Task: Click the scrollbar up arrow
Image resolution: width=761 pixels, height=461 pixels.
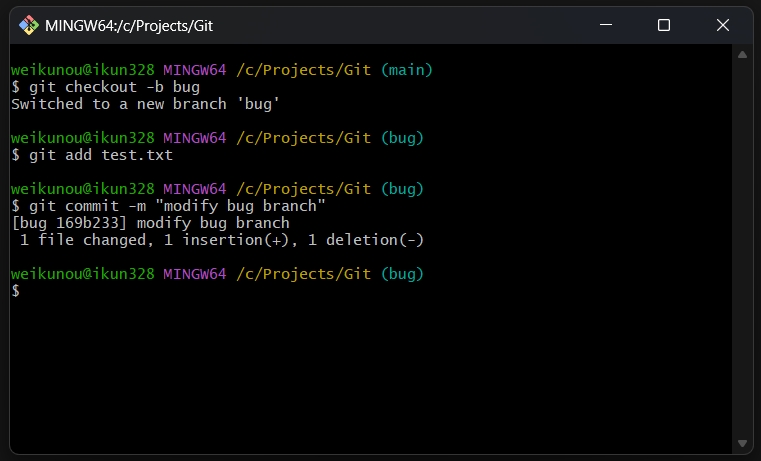Action: pos(742,55)
